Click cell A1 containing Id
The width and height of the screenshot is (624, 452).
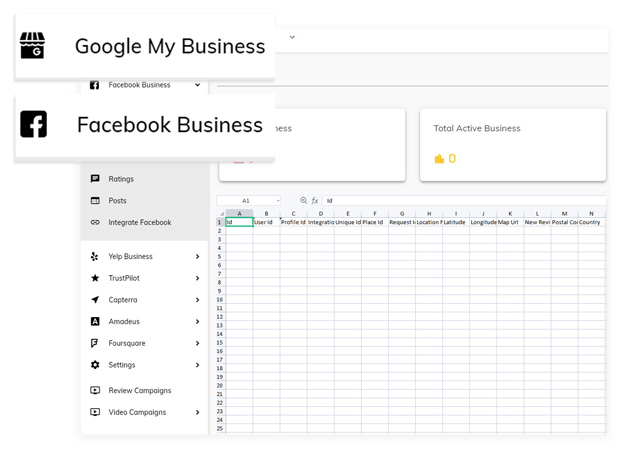(x=239, y=222)
